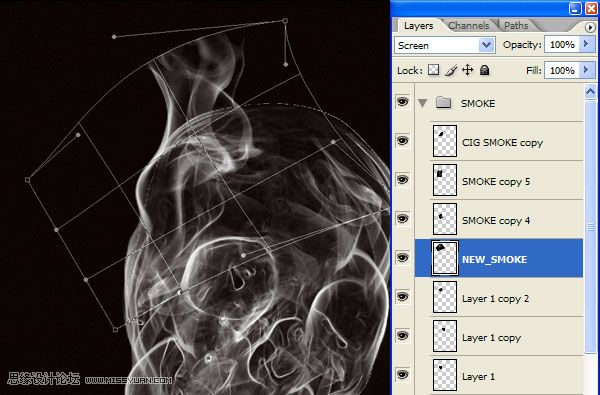Open the Fill slider arrow
This screenshot has height=395, width=600.
click(586, 70)
